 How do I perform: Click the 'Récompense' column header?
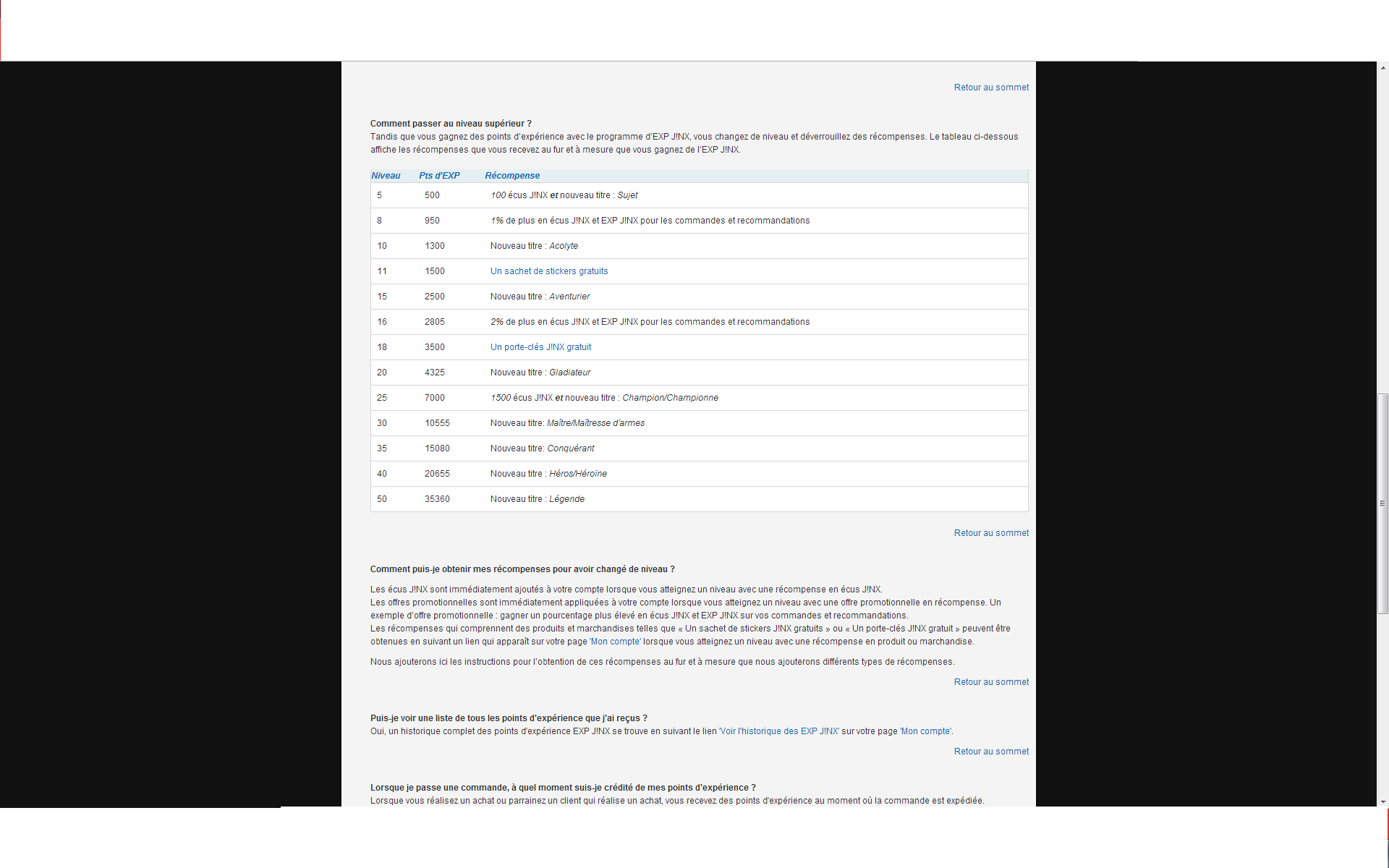pyautogui.click(x=512, y=176)
